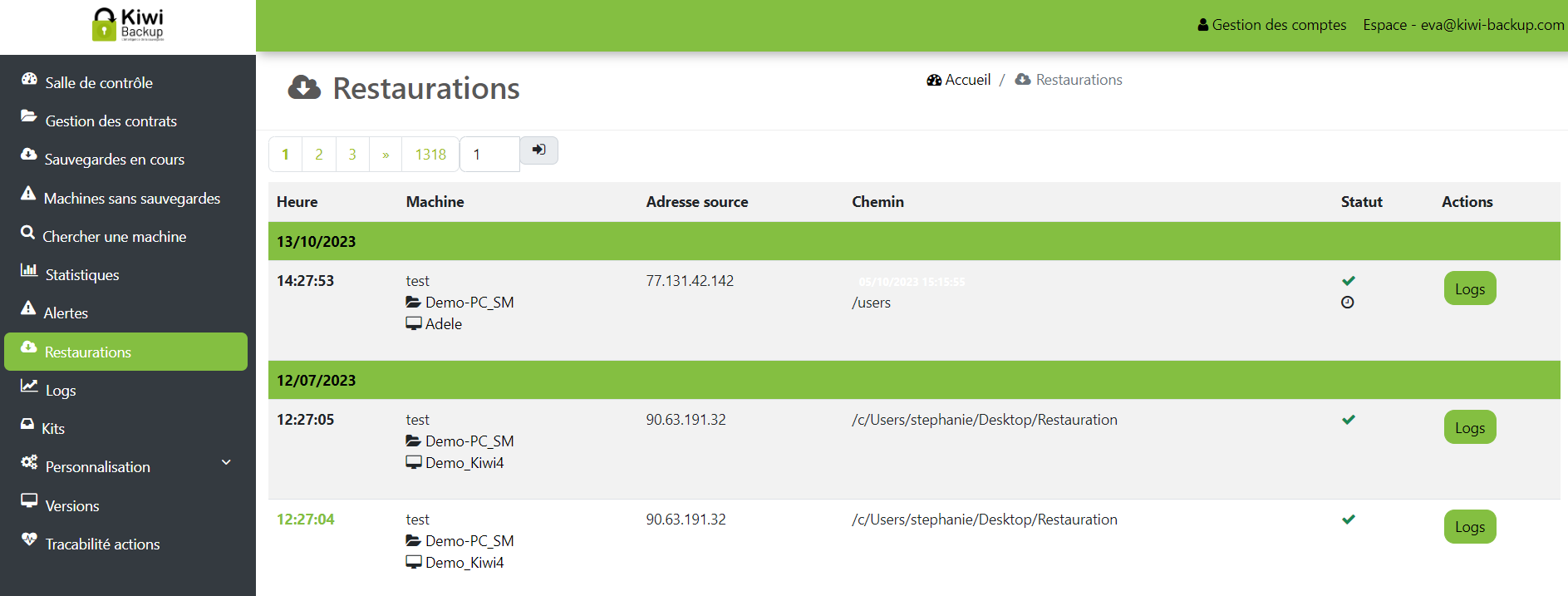Click the Machine column header

pyautogui.click(x=435, y=202)
